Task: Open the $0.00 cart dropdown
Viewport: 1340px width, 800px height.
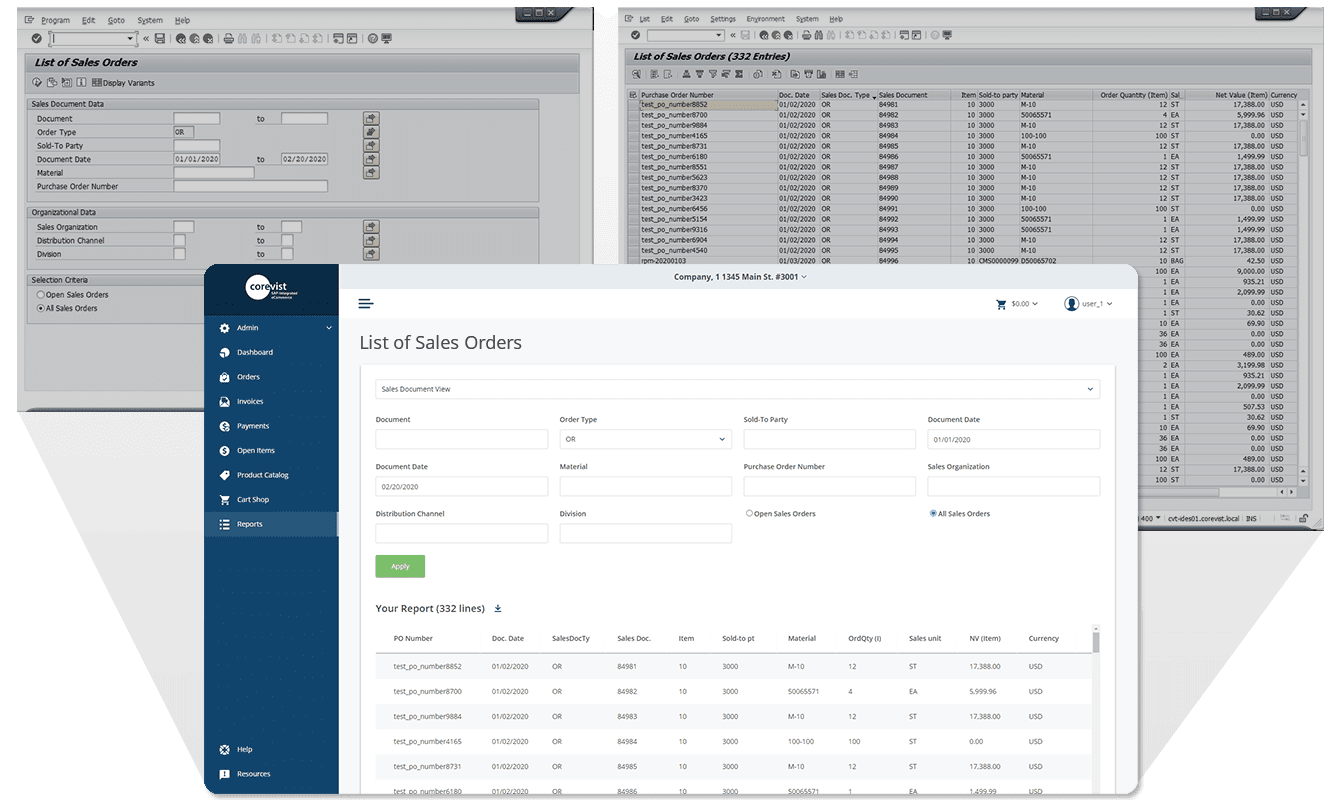Action: click(1017, 304)
